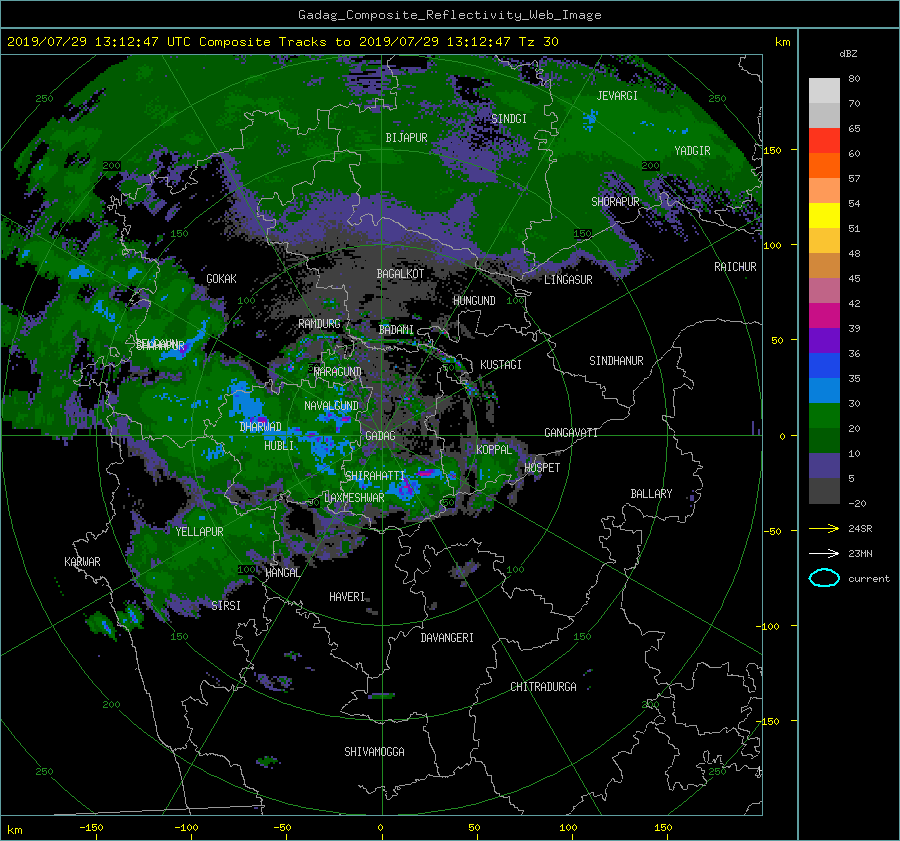Click the SINDGI city label

pos(509,119)
